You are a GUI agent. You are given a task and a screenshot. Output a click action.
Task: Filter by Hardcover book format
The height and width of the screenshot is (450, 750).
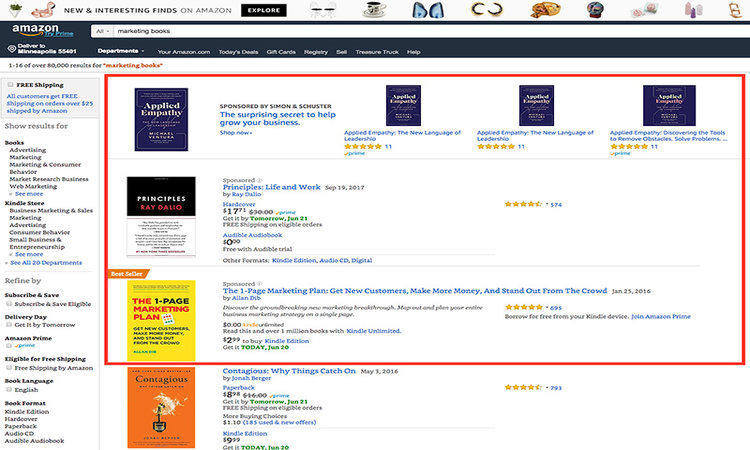(21, 419)
